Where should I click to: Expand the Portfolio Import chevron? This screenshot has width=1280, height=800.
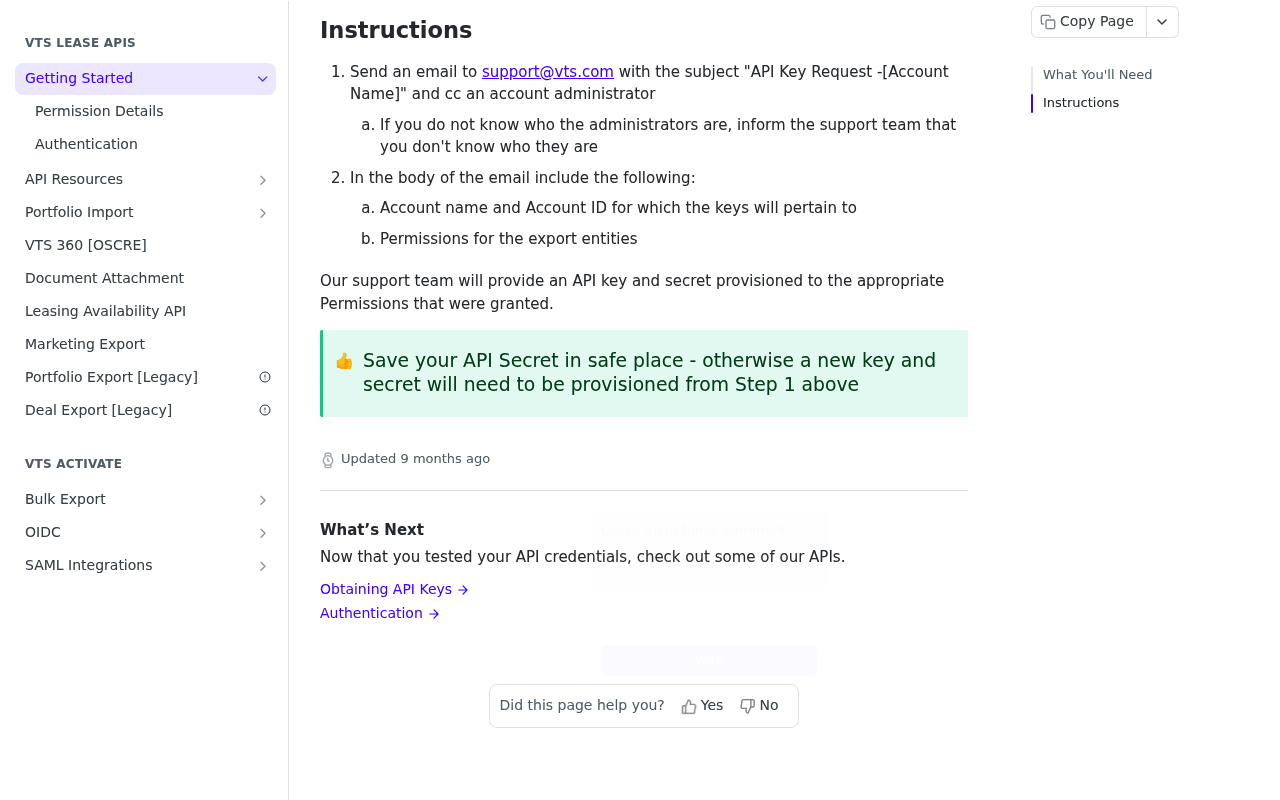point(263,213)
